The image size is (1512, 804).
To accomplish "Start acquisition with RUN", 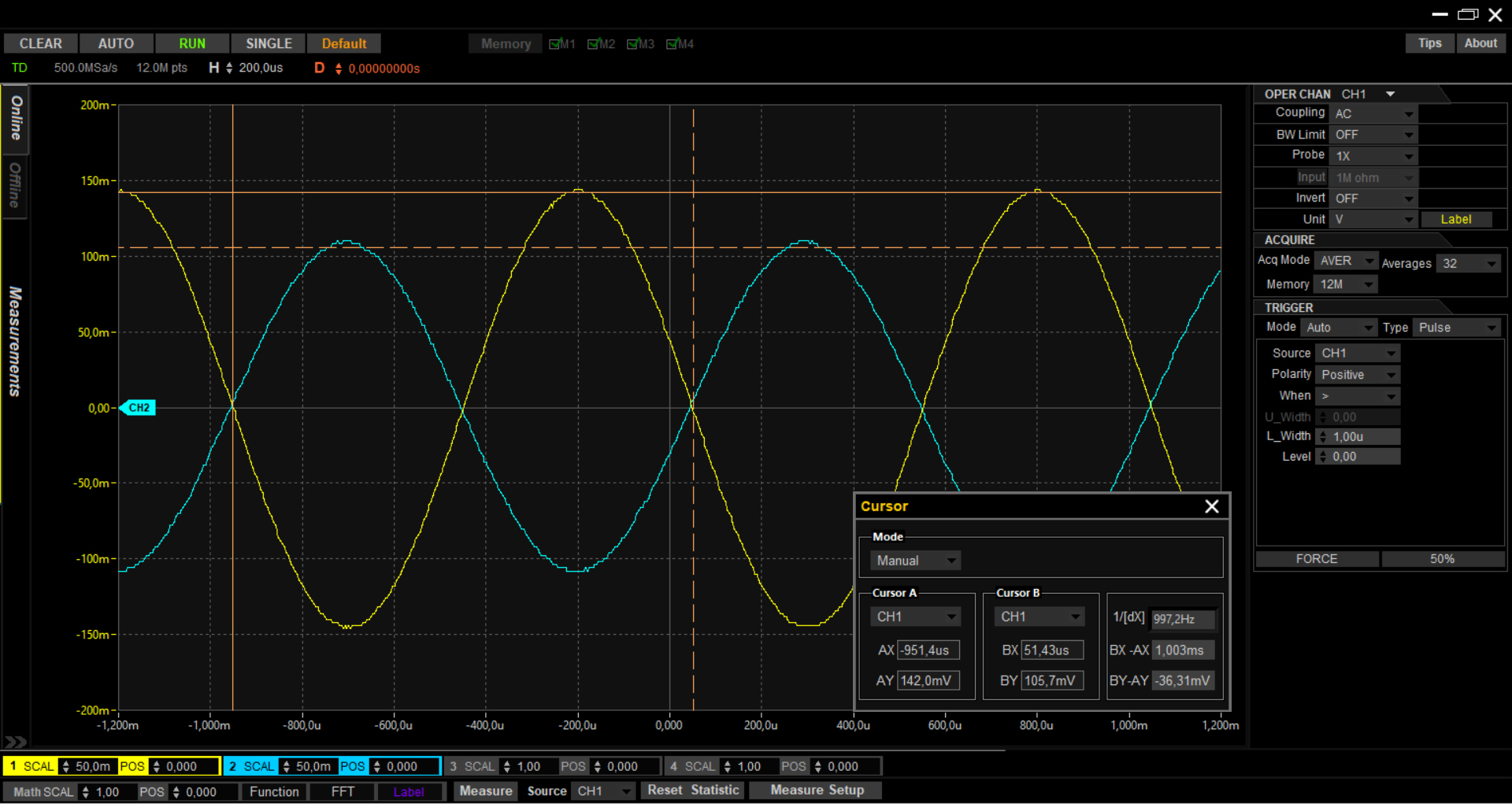I will pyautogui.click(x=192, y=44).
